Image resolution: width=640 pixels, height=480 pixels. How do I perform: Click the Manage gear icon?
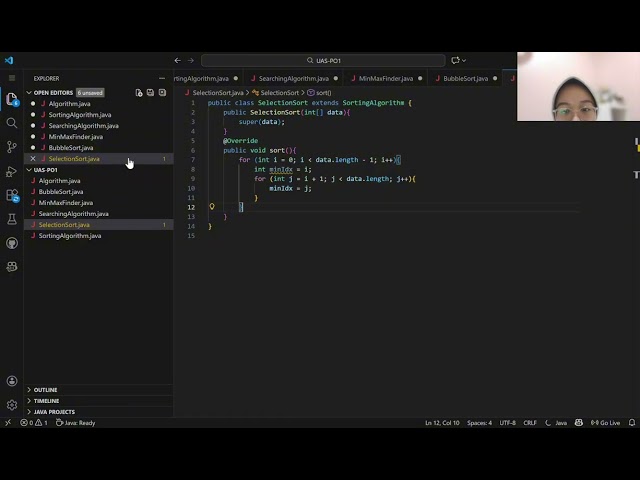[x=12, y=405]
